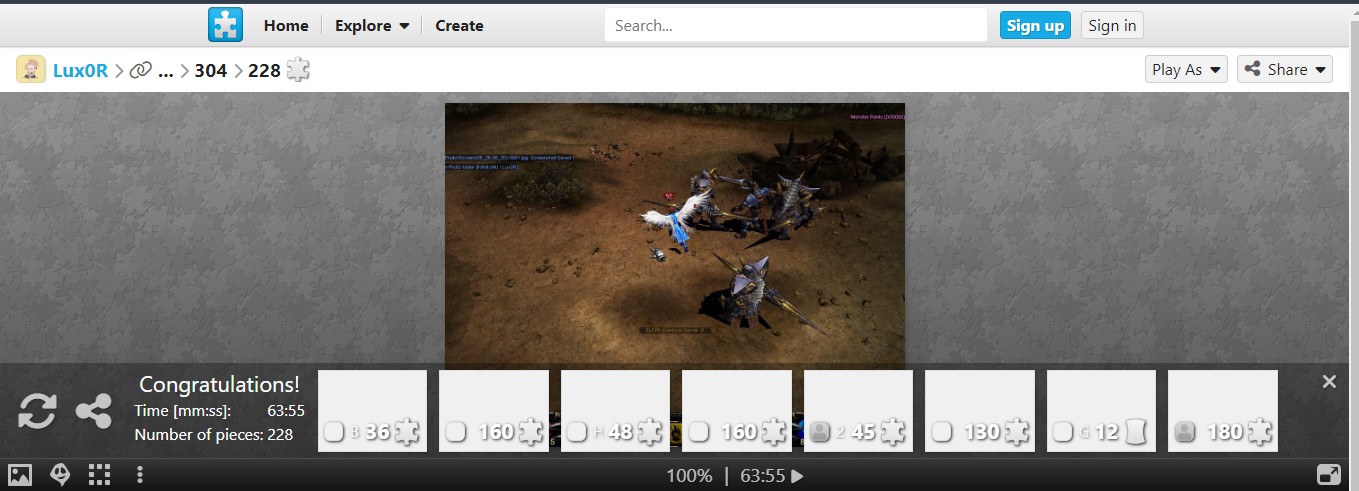Restart the puzzle with the circular arrows icon

[x=37, y=411]
